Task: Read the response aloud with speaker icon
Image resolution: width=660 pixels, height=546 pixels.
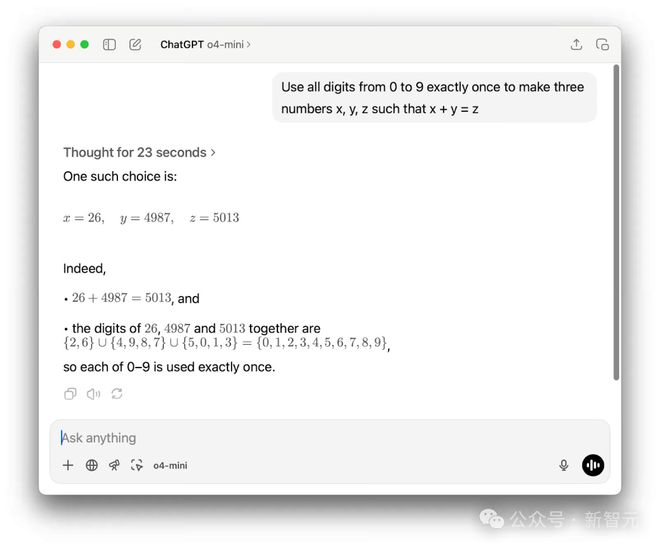Action: (x=93, y=394)
